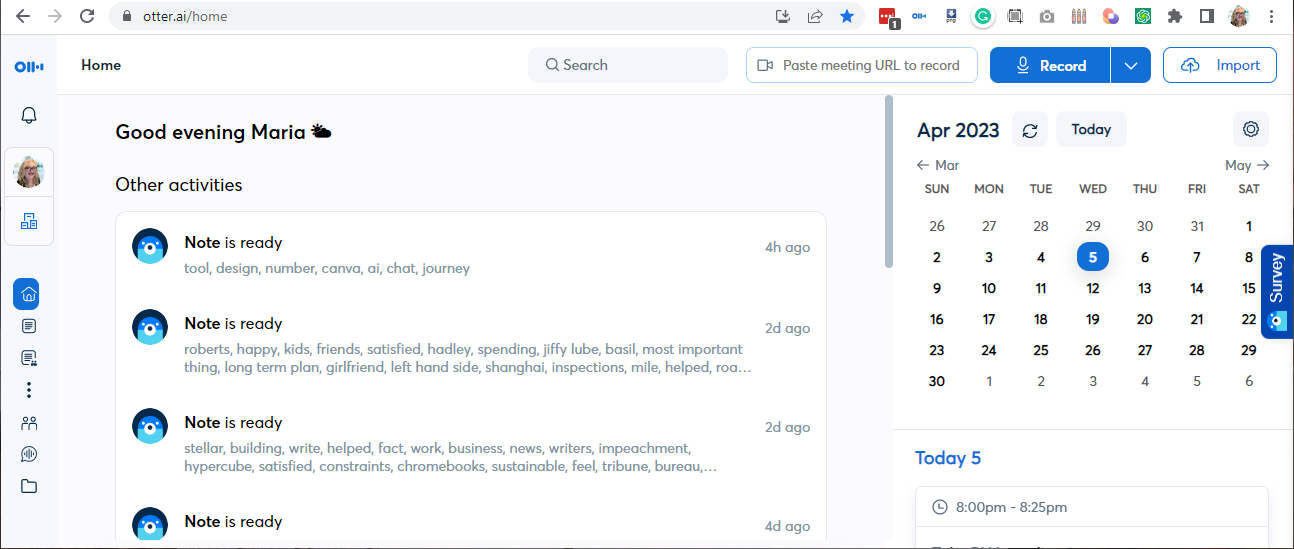Viewport: 1294px width, 549px height.
Task: Share this page icon in address bar
Action: 815,16
